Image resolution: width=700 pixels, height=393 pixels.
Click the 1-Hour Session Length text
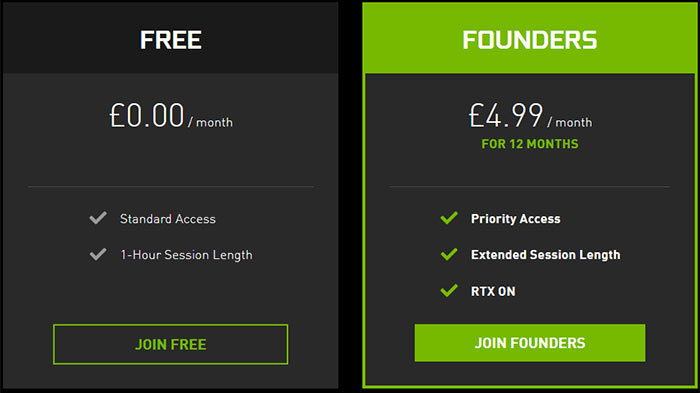[x=186, y=255]
